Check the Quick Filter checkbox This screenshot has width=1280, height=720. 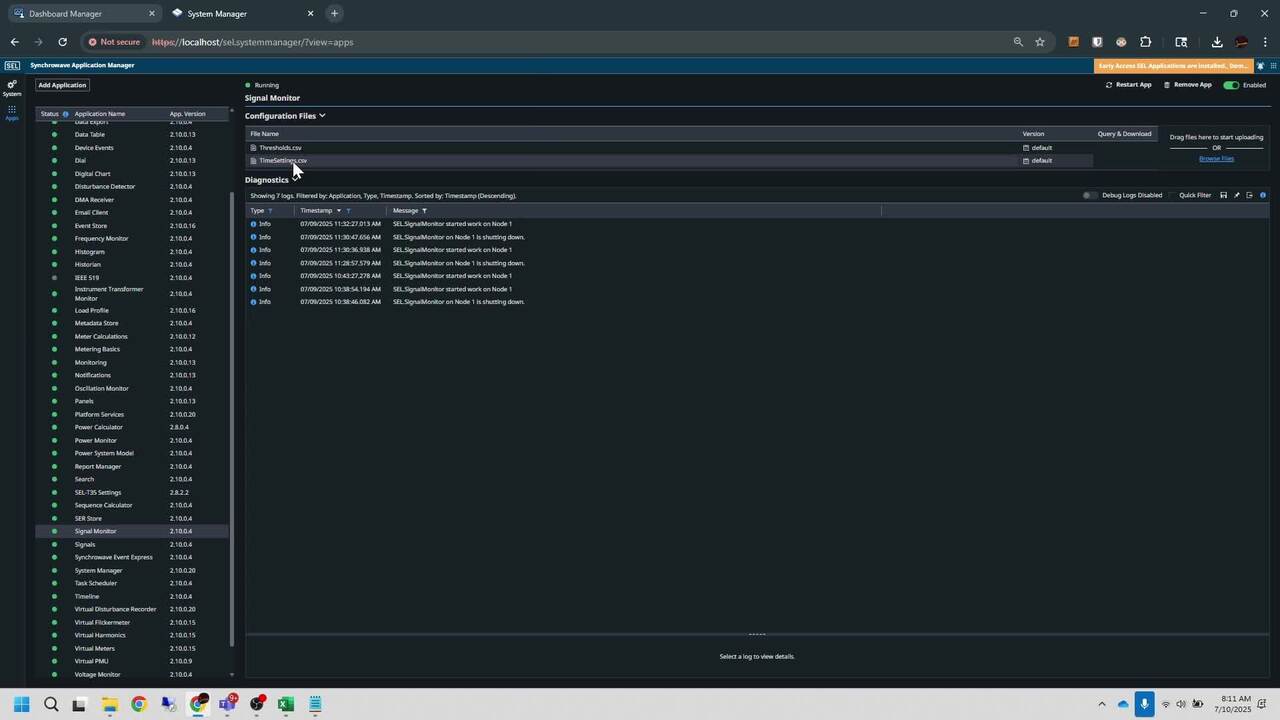click(x=1174, y=196)
